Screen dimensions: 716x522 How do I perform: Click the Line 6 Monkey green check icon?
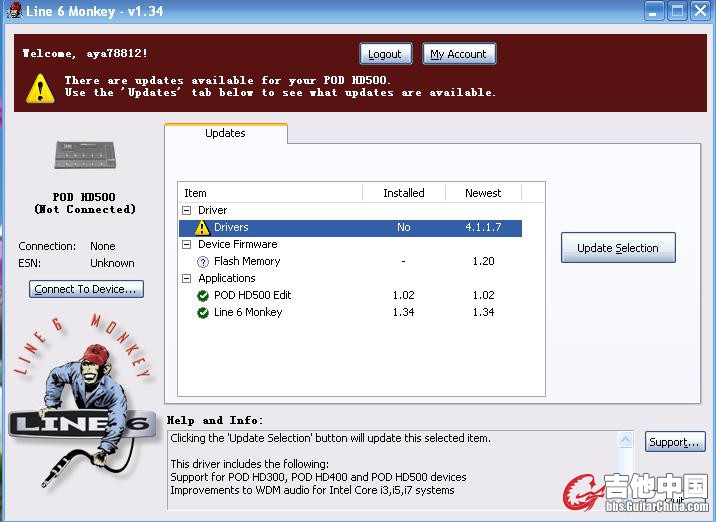pyautogui.click(x=202, y=313)
